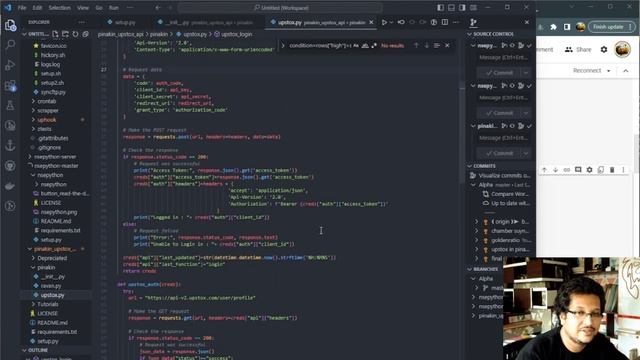Click Reconnect button in Colab
640x360 pixels.
click(587, 71)
